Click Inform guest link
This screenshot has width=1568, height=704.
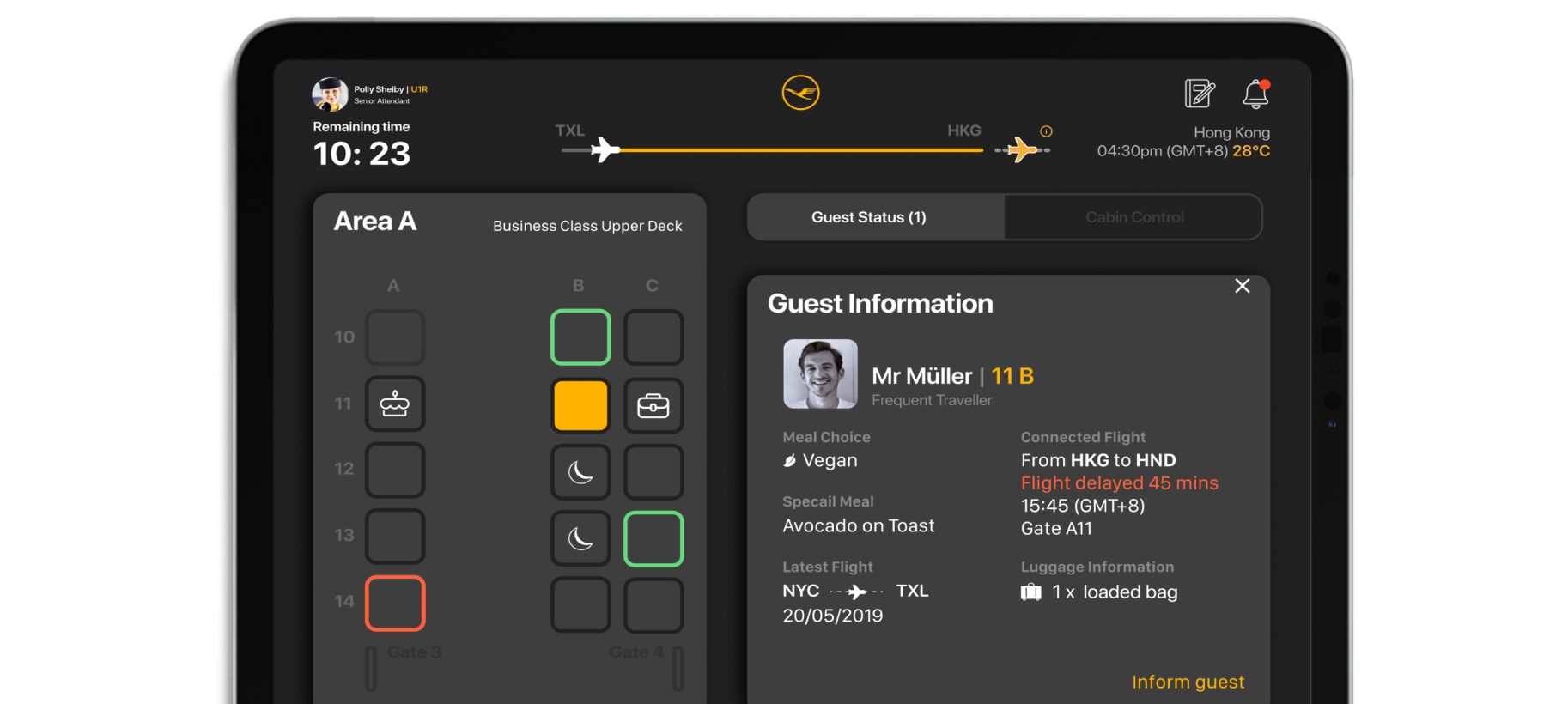[x=1188, y=682]
